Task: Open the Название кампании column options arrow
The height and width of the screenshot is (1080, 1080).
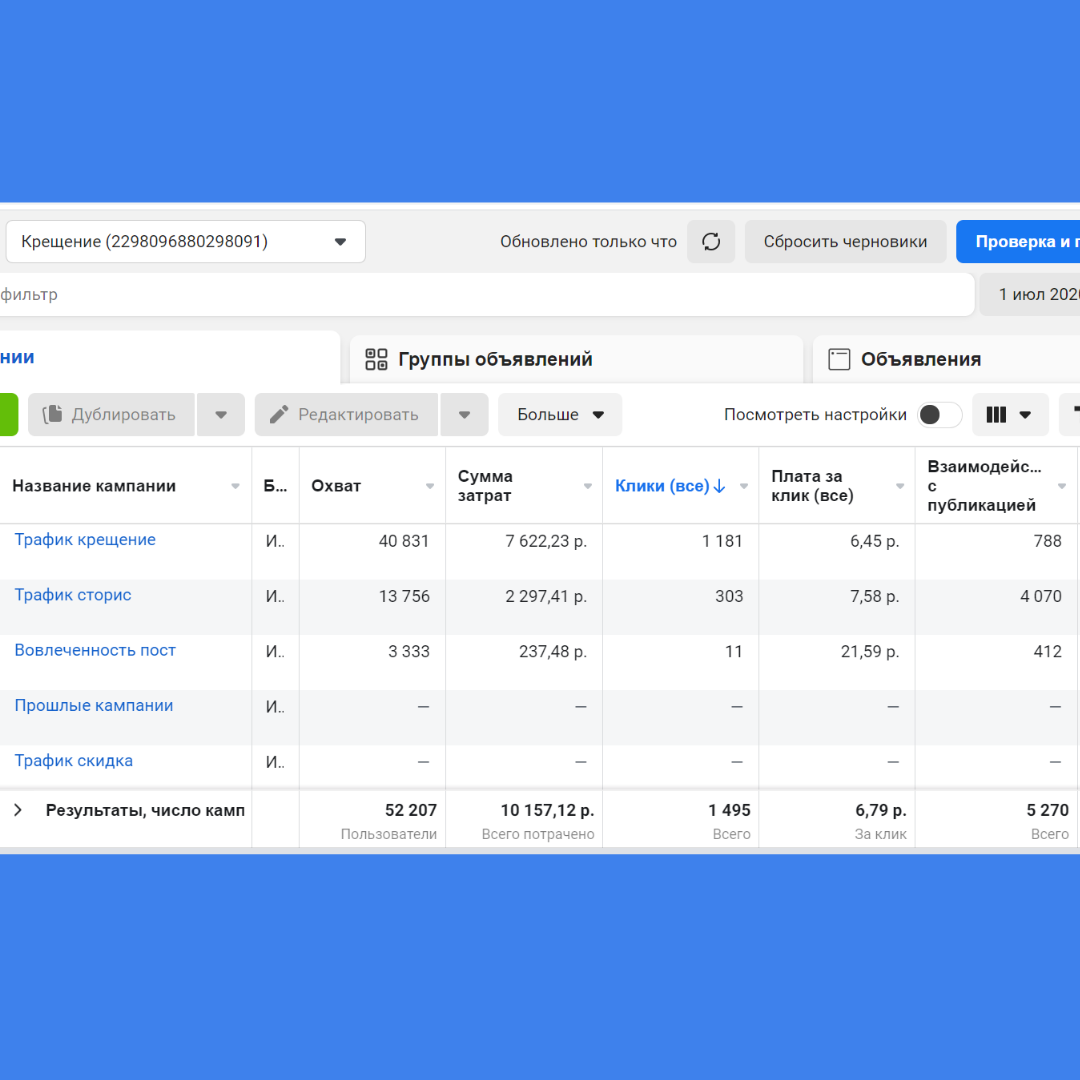Action: (x=236, y=486)
